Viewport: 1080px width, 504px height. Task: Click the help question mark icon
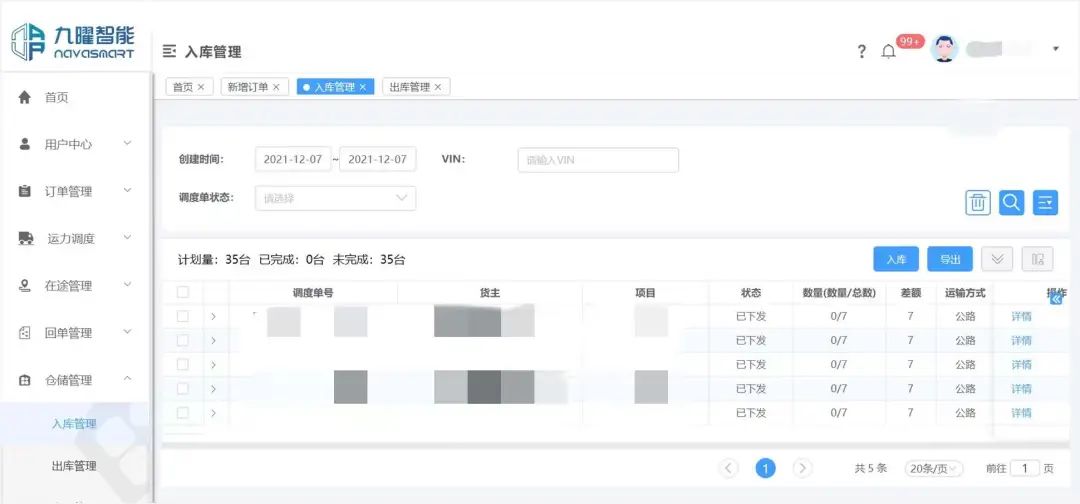tap(861, 52)
